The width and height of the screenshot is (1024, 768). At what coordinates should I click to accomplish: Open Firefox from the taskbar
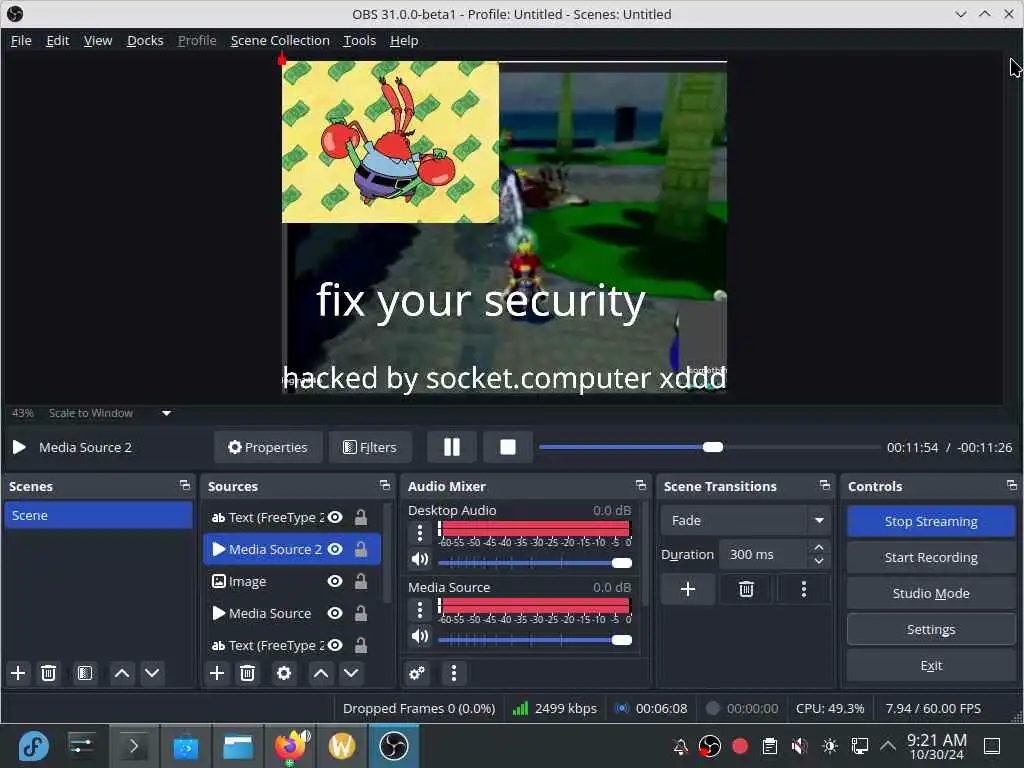tap(290, 745)
